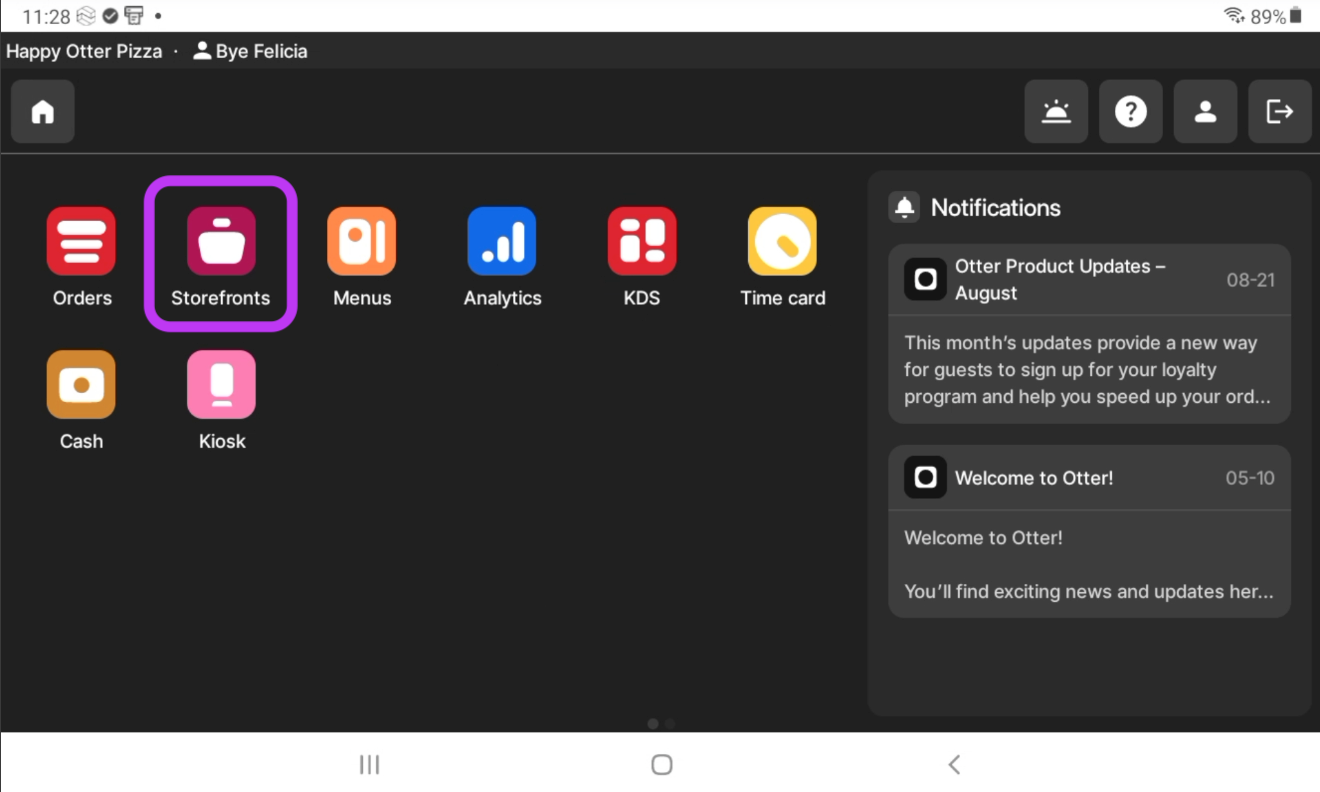This screenshot has width=1320, height=792.
Task: Open the Welcome to Otter notification
Action: point(1089,531)
